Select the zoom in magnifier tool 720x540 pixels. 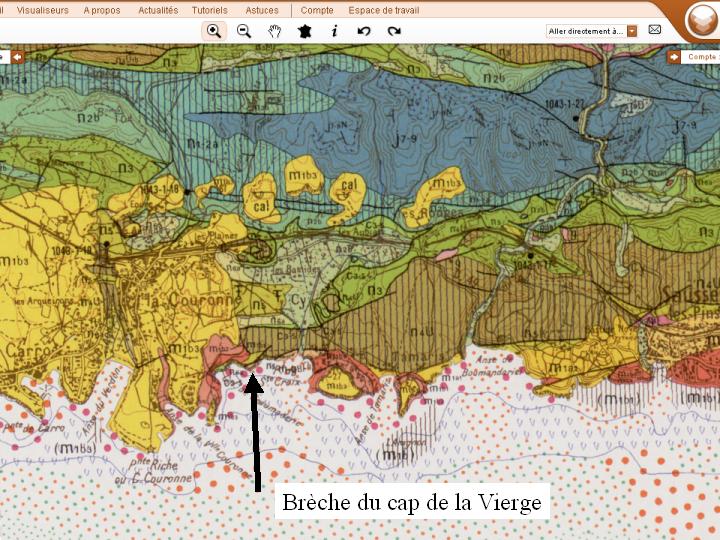click(x=213, y=31)
